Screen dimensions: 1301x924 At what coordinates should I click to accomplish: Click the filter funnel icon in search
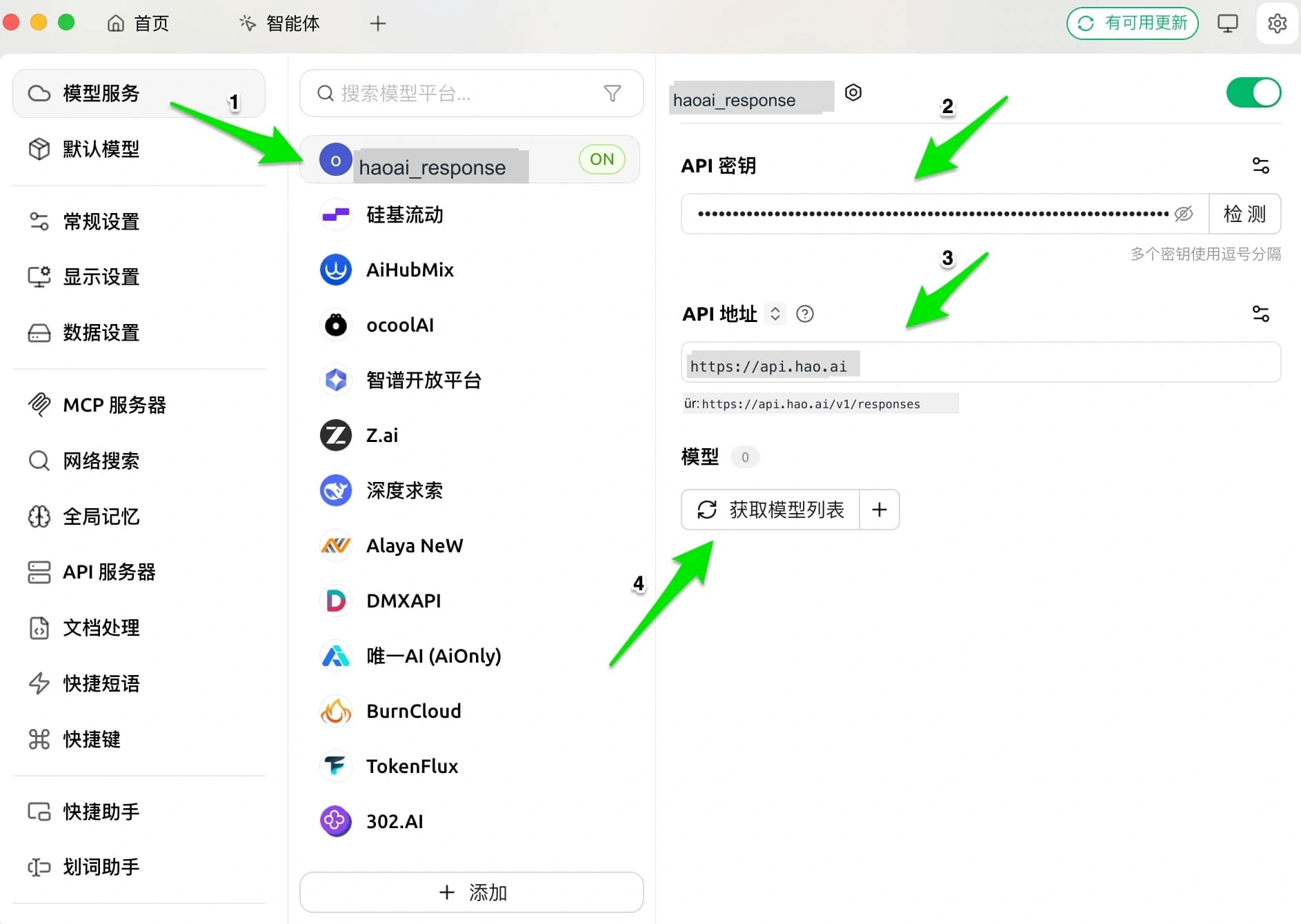point(612,93)
